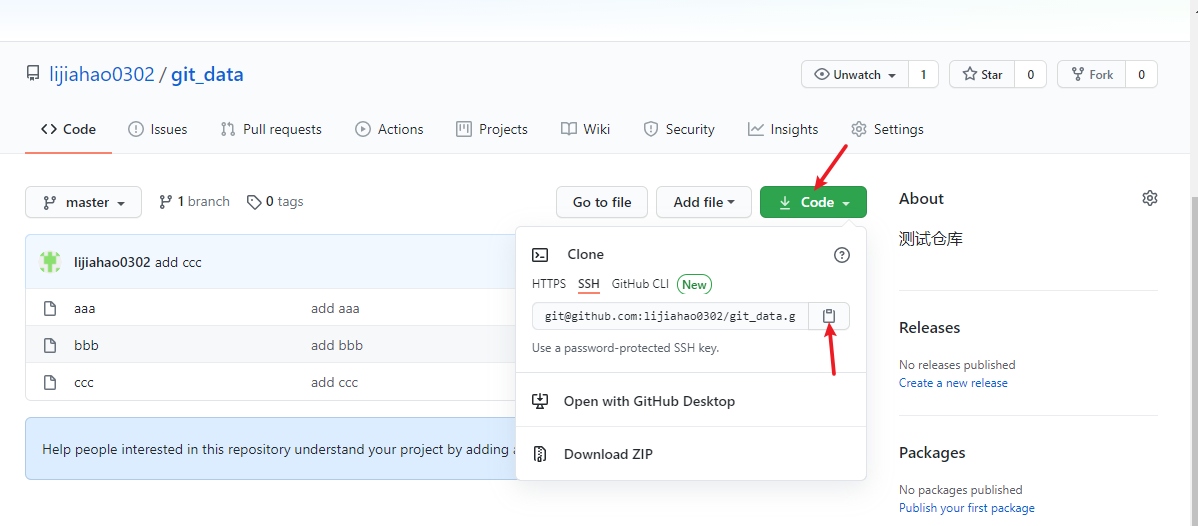The height and width of the screenshot is (526, 1198).
Task: Click the file icon next to aaa
Action: tap(50, 309)
